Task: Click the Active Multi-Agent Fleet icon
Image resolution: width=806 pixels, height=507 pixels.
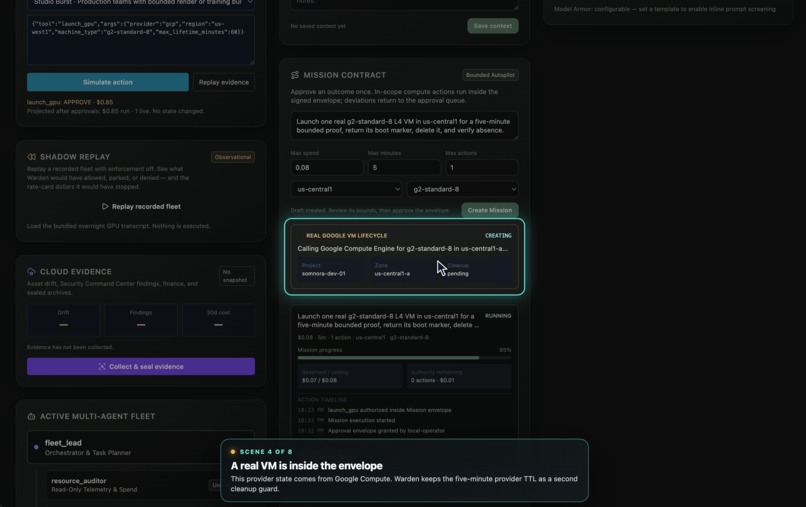Action: 31,416
